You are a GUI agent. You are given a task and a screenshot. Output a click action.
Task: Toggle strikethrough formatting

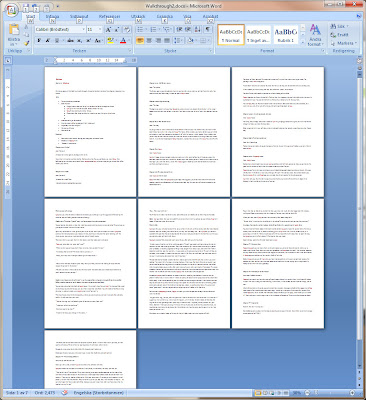pos(70,41)
